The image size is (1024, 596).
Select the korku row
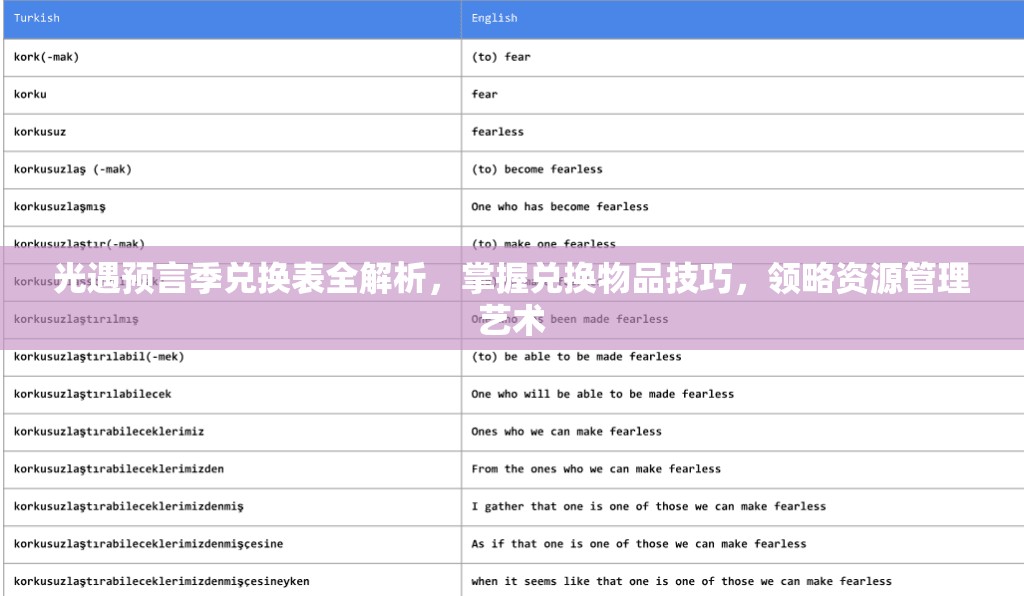pyautogui.click(x=30, y=94)
